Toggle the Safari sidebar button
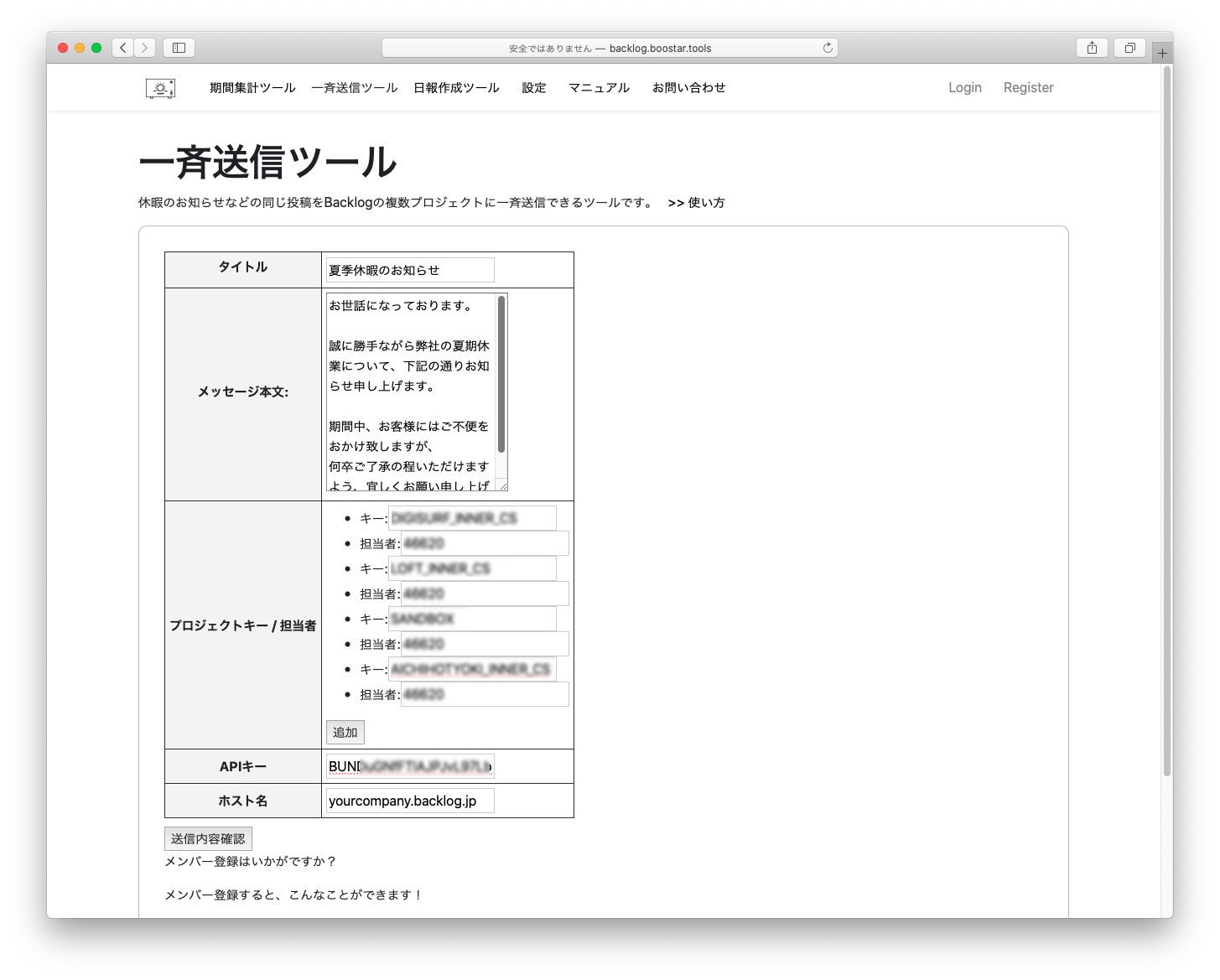The width and height of the screenshot is (1220, 980). coord(179,48)
